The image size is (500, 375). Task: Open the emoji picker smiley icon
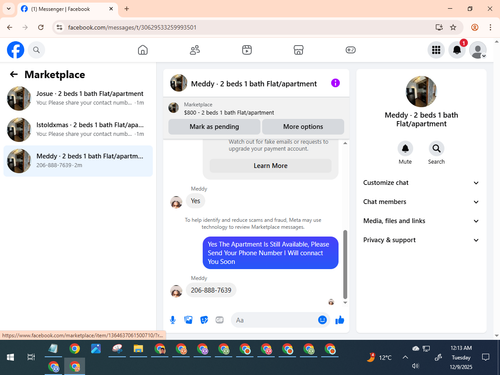322,320
